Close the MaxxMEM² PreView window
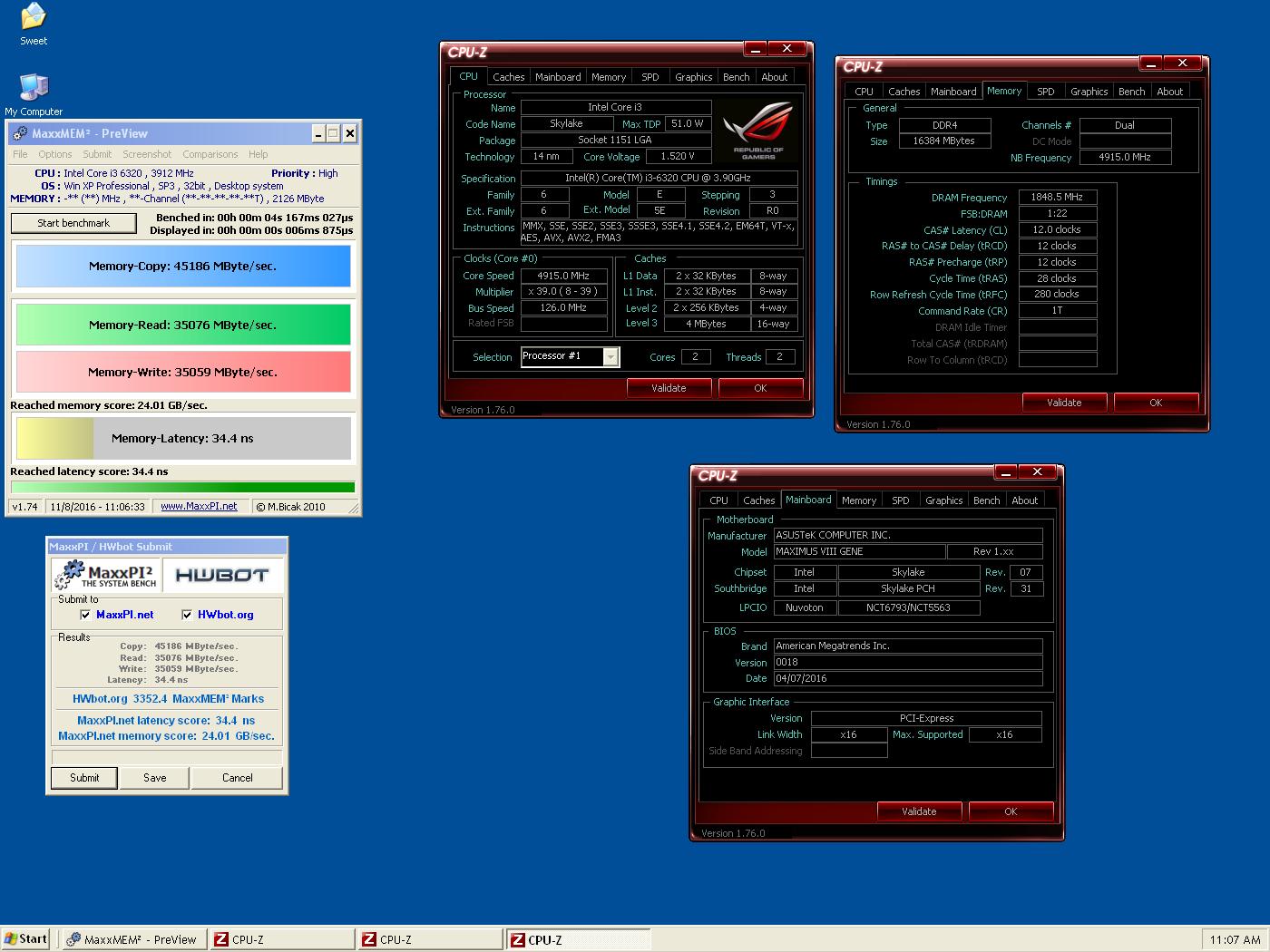The width and height of the screenshot is (1270, 952). click(350, 133)
